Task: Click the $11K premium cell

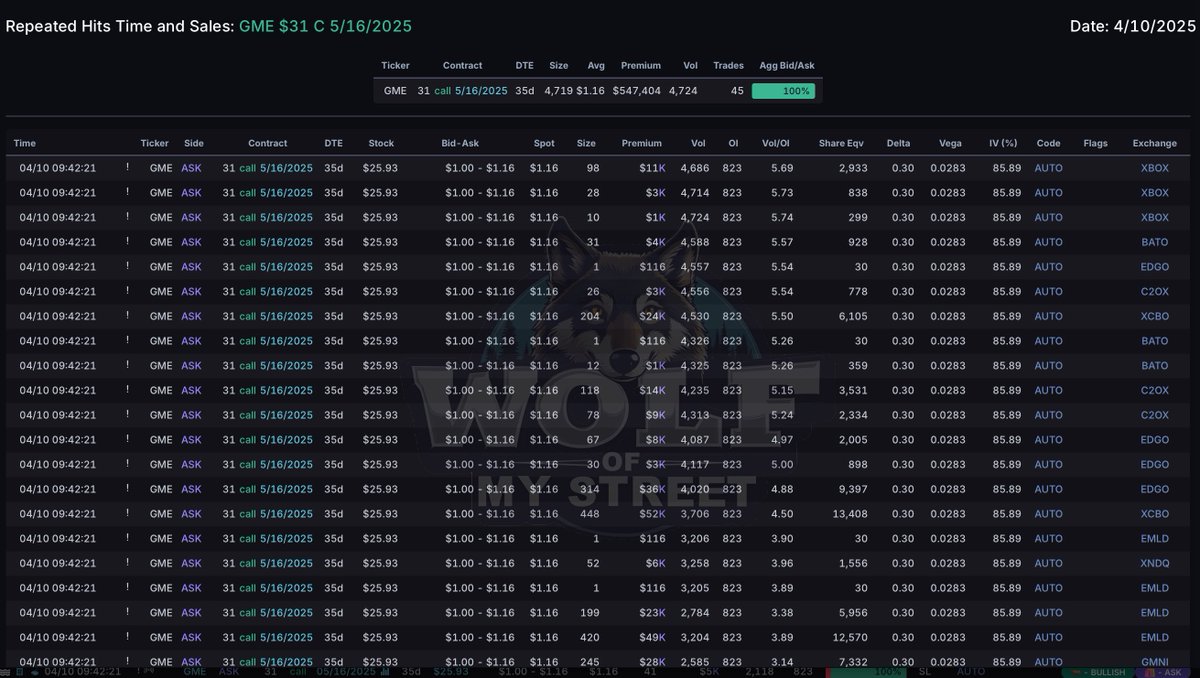Action: click(x=653, y=167)
